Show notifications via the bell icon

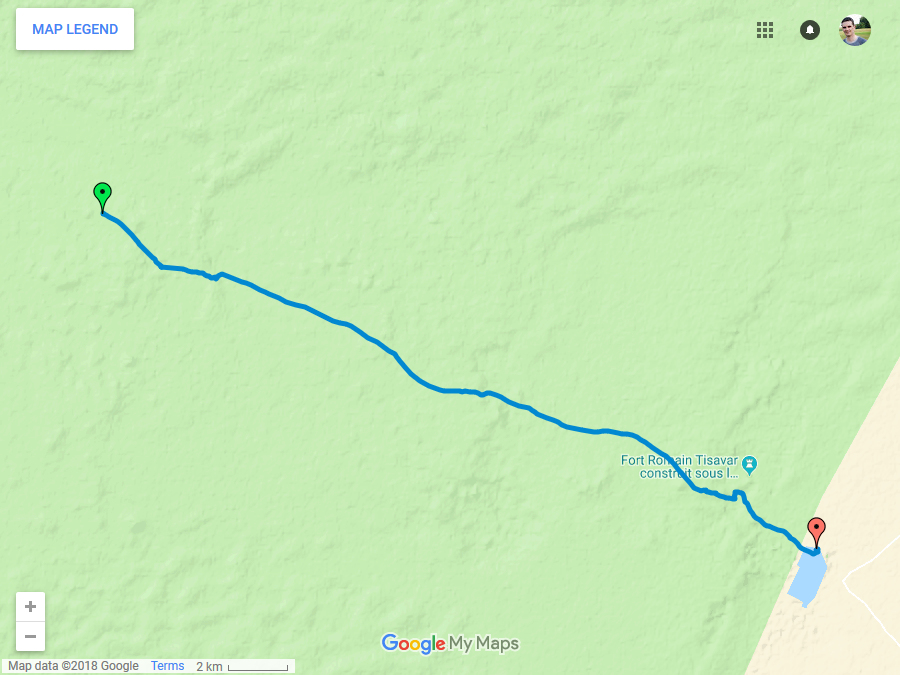[x=810, y=30]
